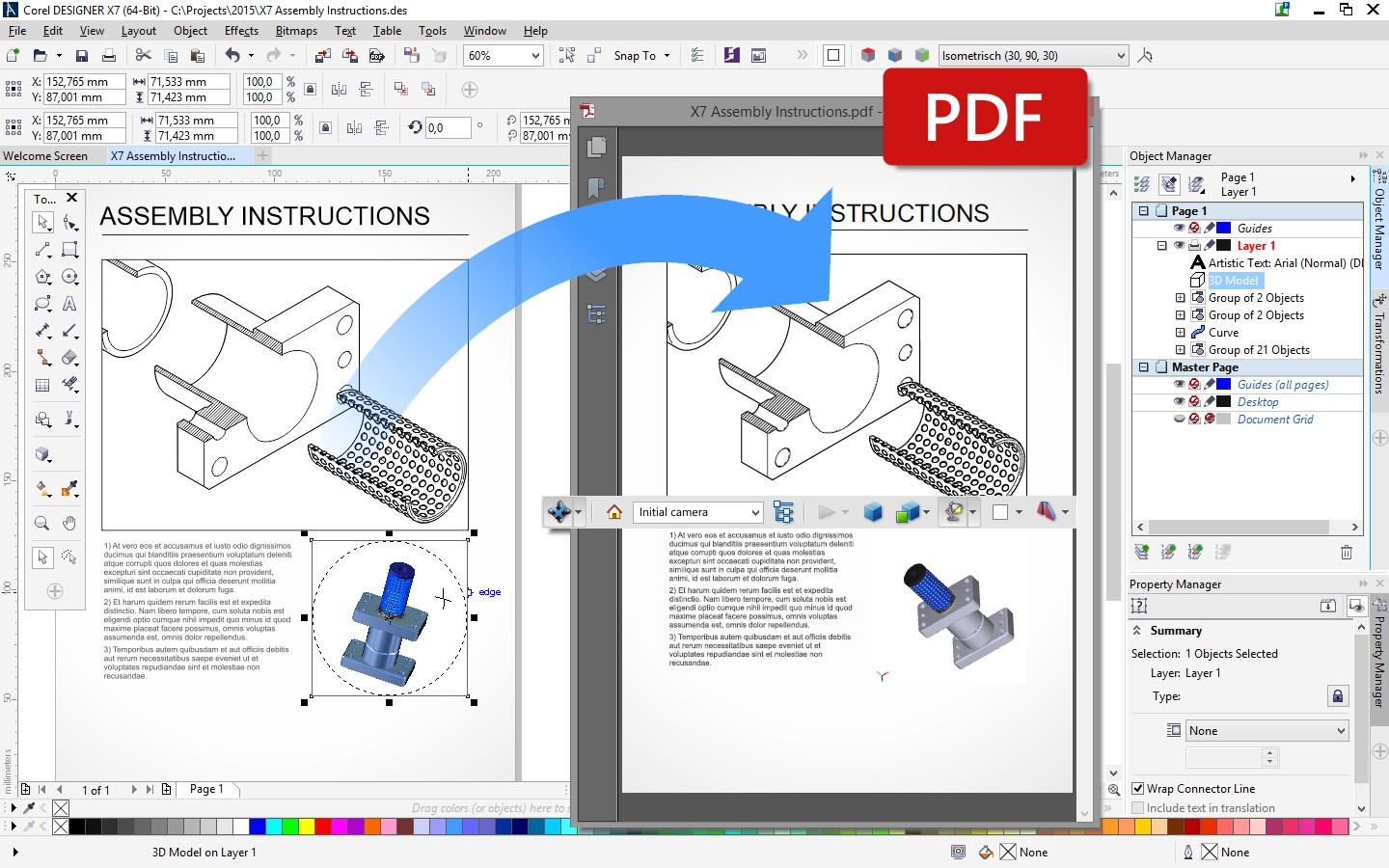Click the X position field in the top property bar
The image size is (1389, 868).
click(x=85, y=82)
